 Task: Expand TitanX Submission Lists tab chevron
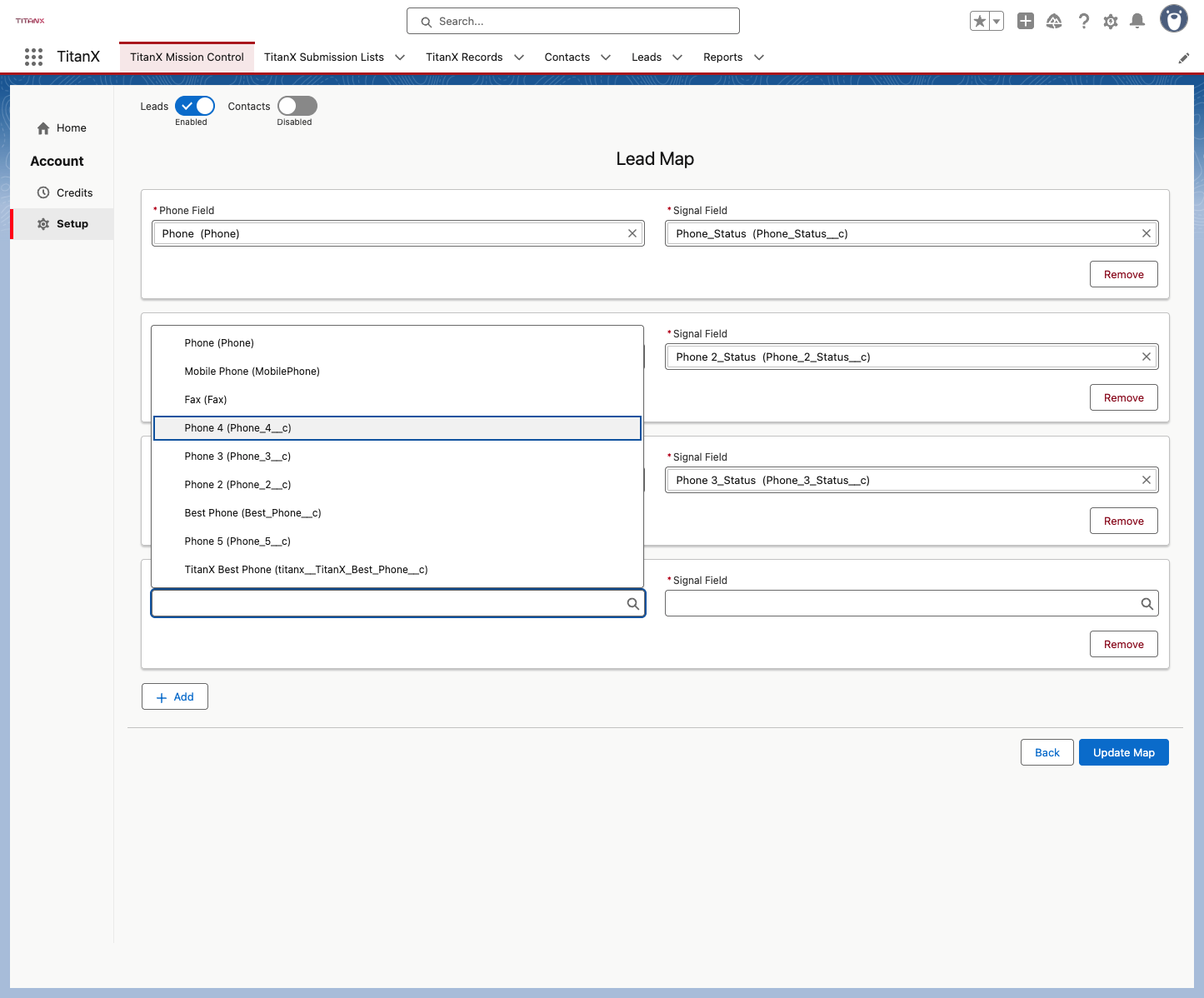[400, 57]
